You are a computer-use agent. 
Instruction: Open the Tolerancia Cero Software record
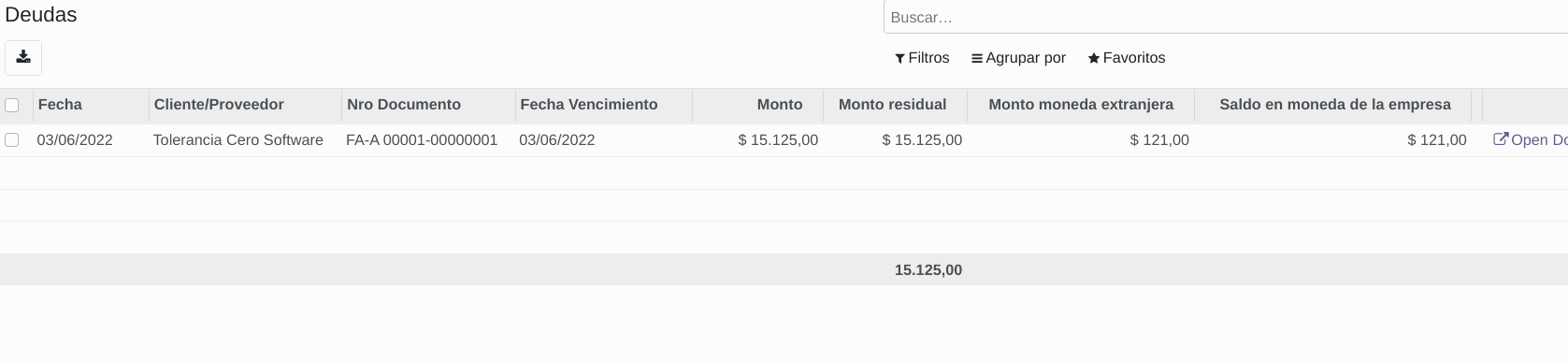pyautogui.click(x=238, y=139)
